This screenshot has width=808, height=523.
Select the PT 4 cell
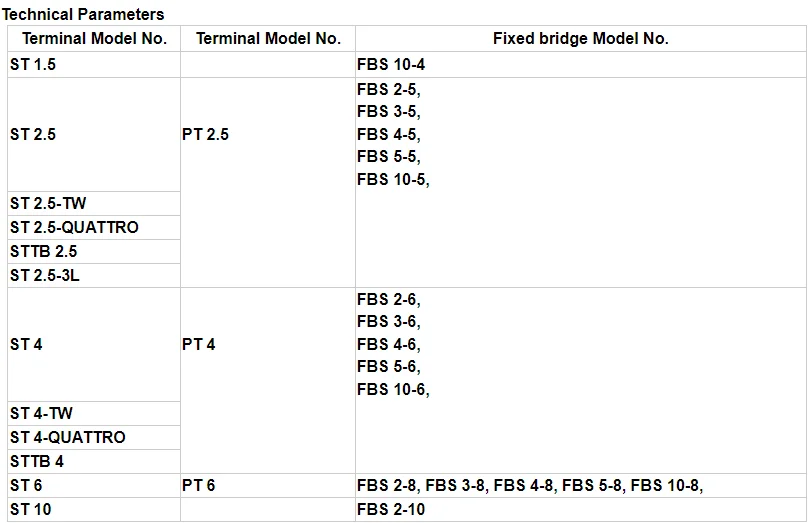198,345
